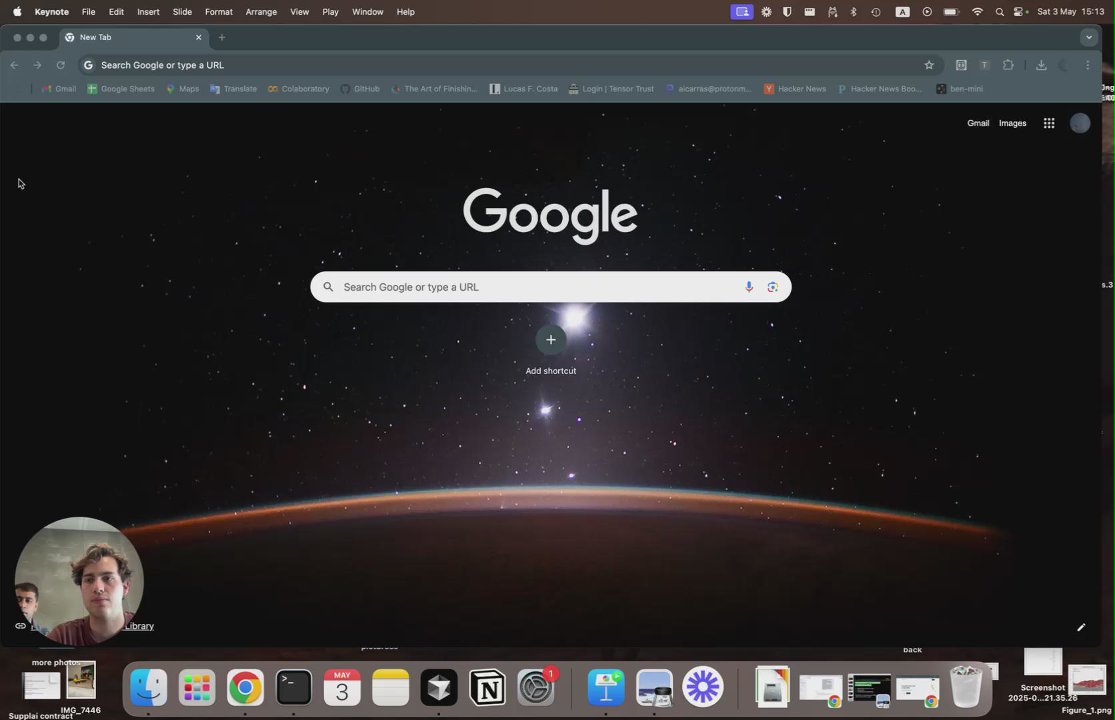The height and width of the screenshot is (720, 1115).
Task: Open Notes from the Dock
Action: (x=390, y=687)
